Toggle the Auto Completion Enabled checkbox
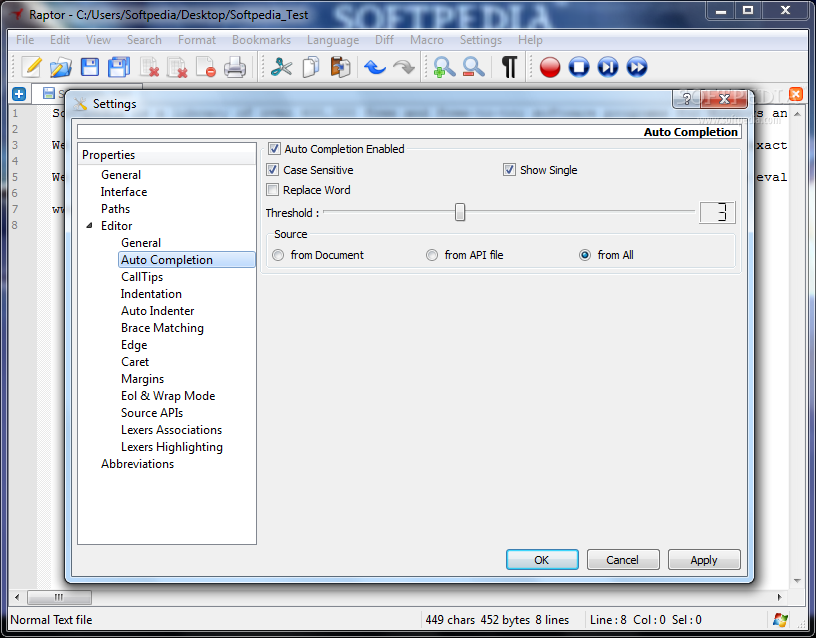This screenshot has height=638, width=816. pos(274,149)
